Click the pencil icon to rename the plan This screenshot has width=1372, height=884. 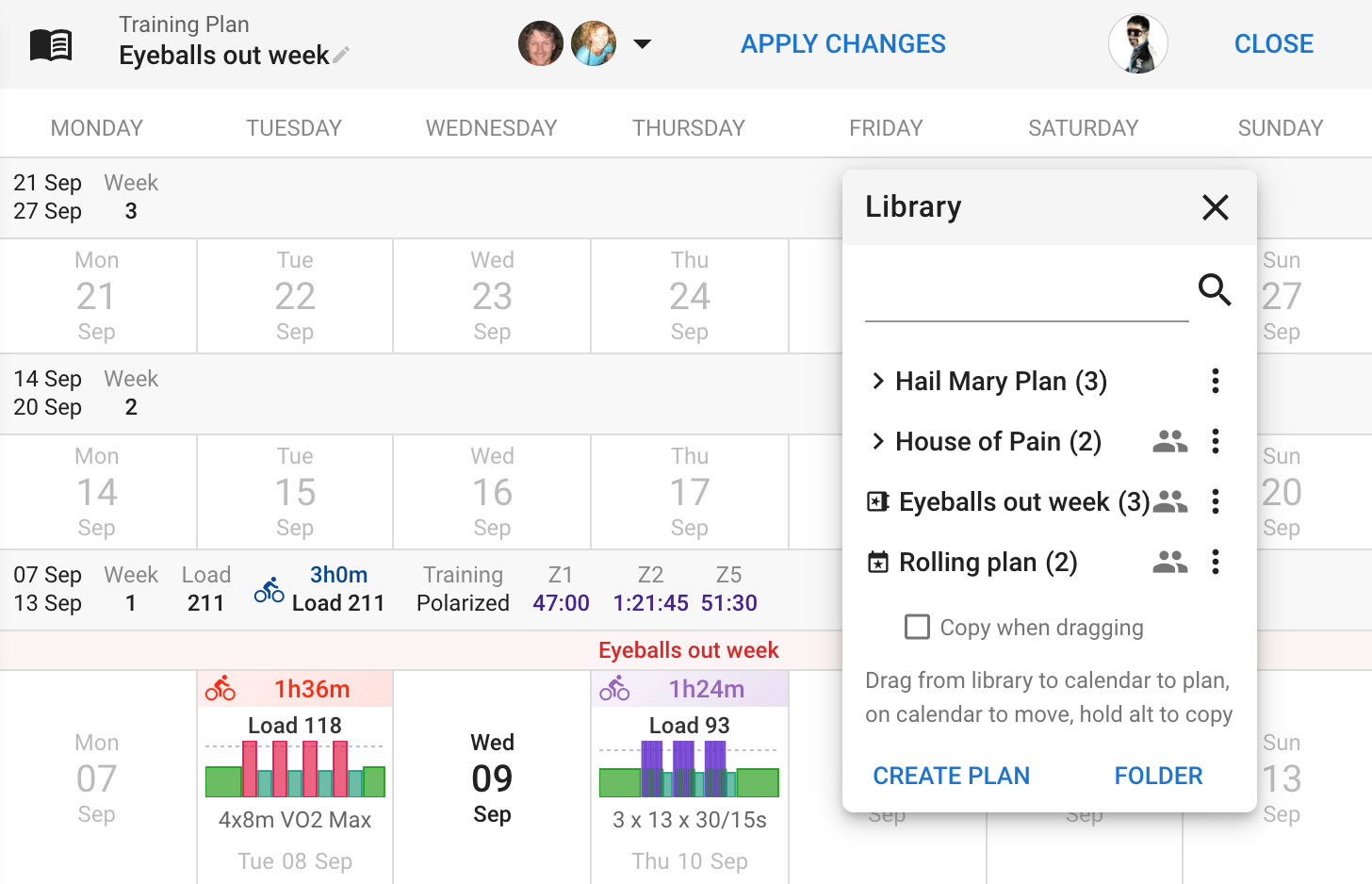click(340, 56)
